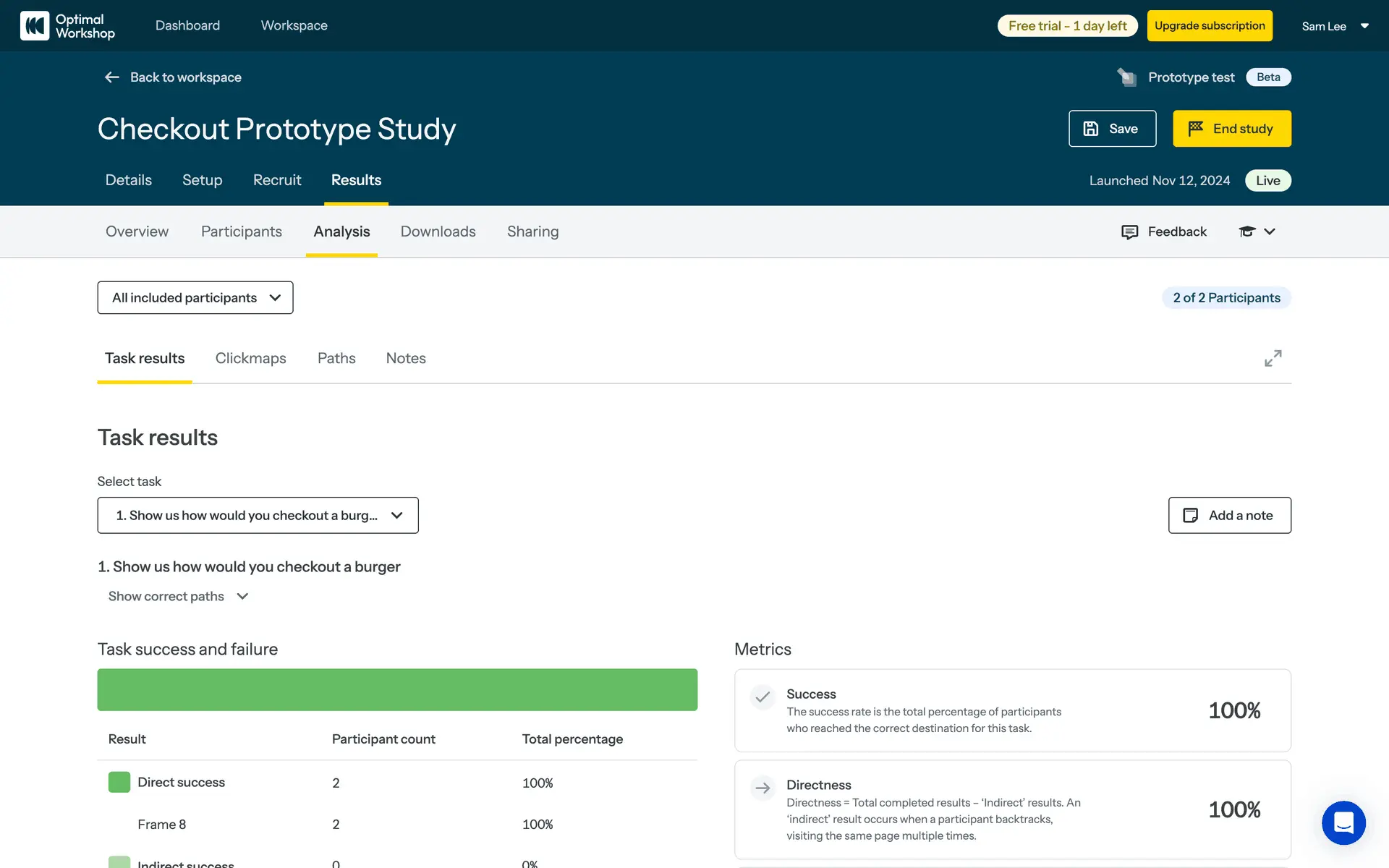Viewport: 1389px width, 868px height.
Task: Open the Select task dropdown
Action: pyautogui.click(x=258, y=516)
